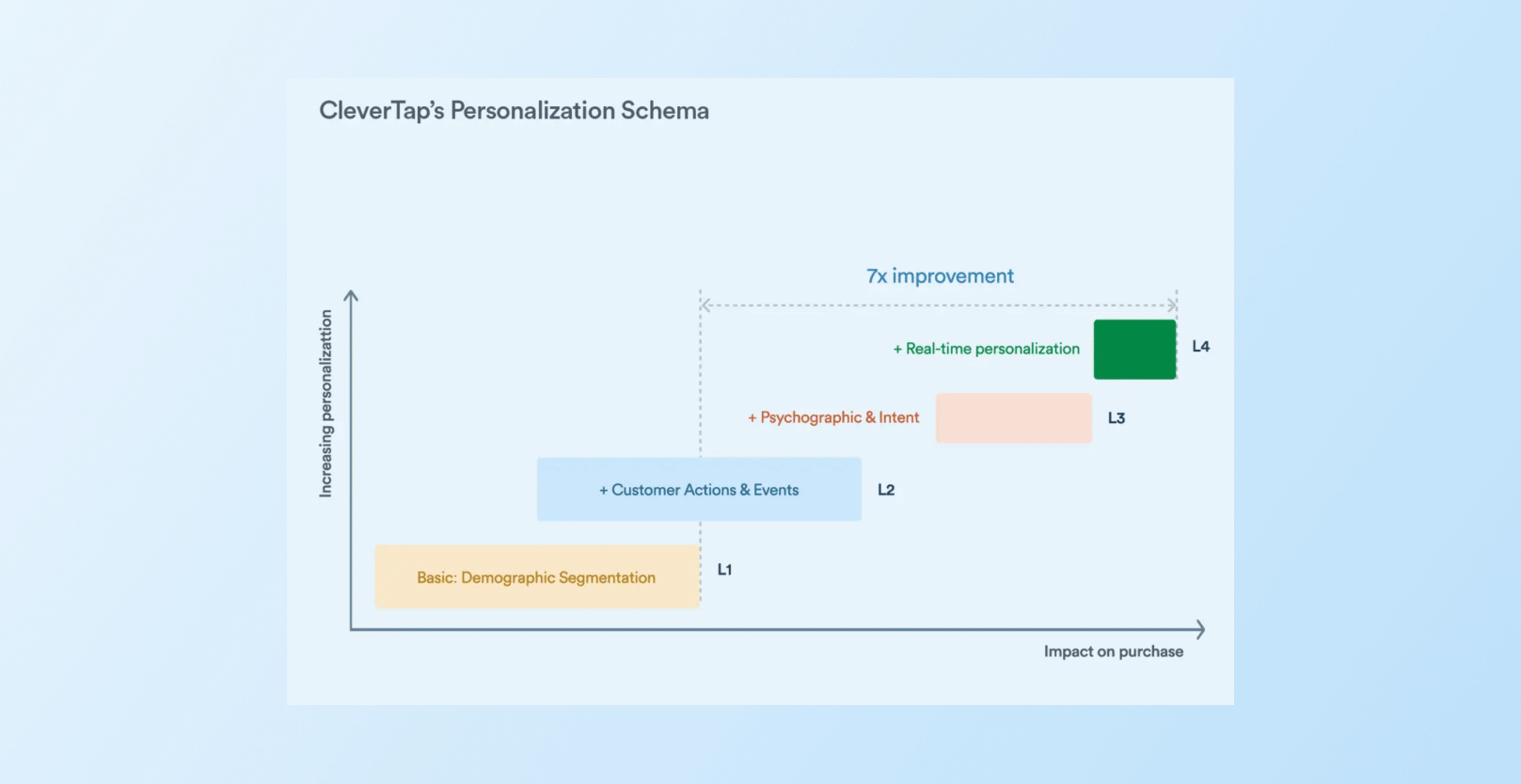The image size is (1521, 784).
Task: Click the "Impact on purchase" axis label
Action: (1114, 651)
